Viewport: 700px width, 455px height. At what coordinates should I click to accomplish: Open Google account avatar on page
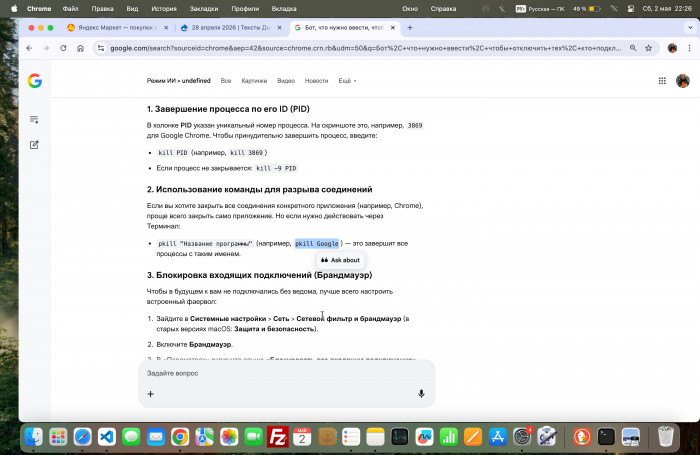pos(683,81)
